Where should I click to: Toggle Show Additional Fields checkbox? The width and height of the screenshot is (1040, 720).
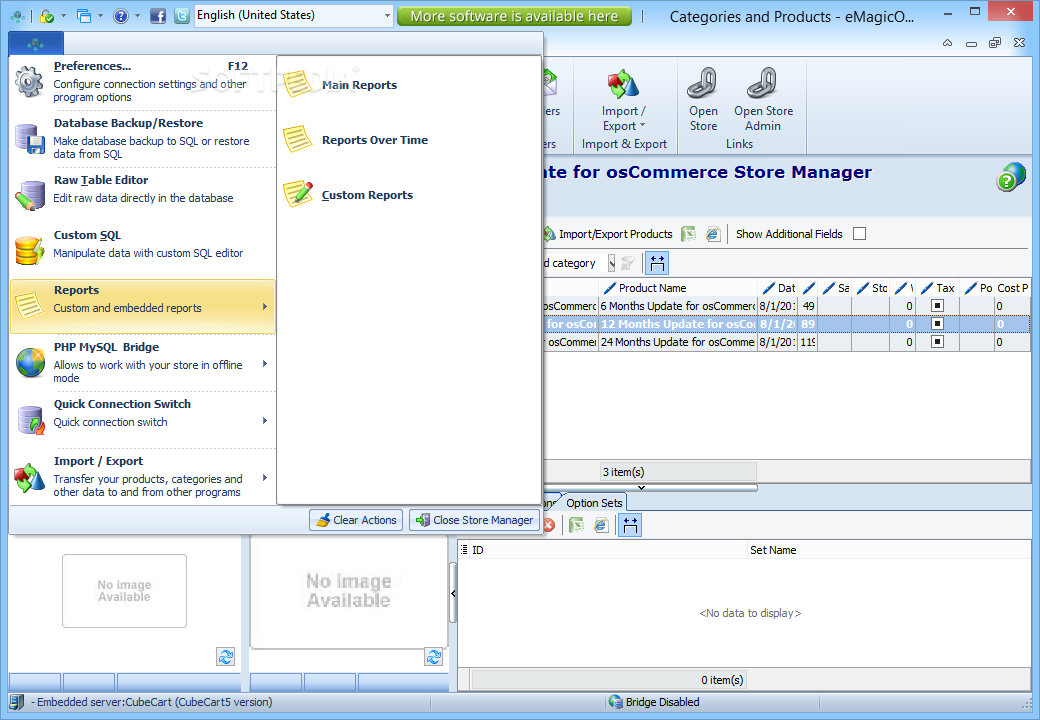(x=859, y=233)
